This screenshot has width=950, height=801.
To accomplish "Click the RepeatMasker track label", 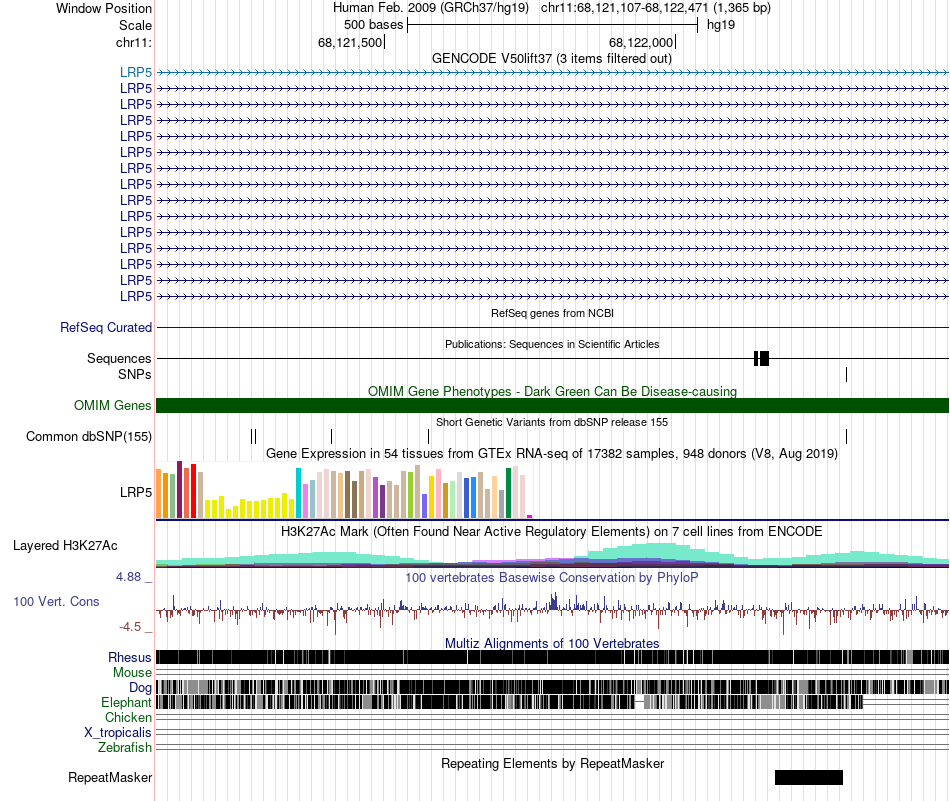I will point(110,777).
